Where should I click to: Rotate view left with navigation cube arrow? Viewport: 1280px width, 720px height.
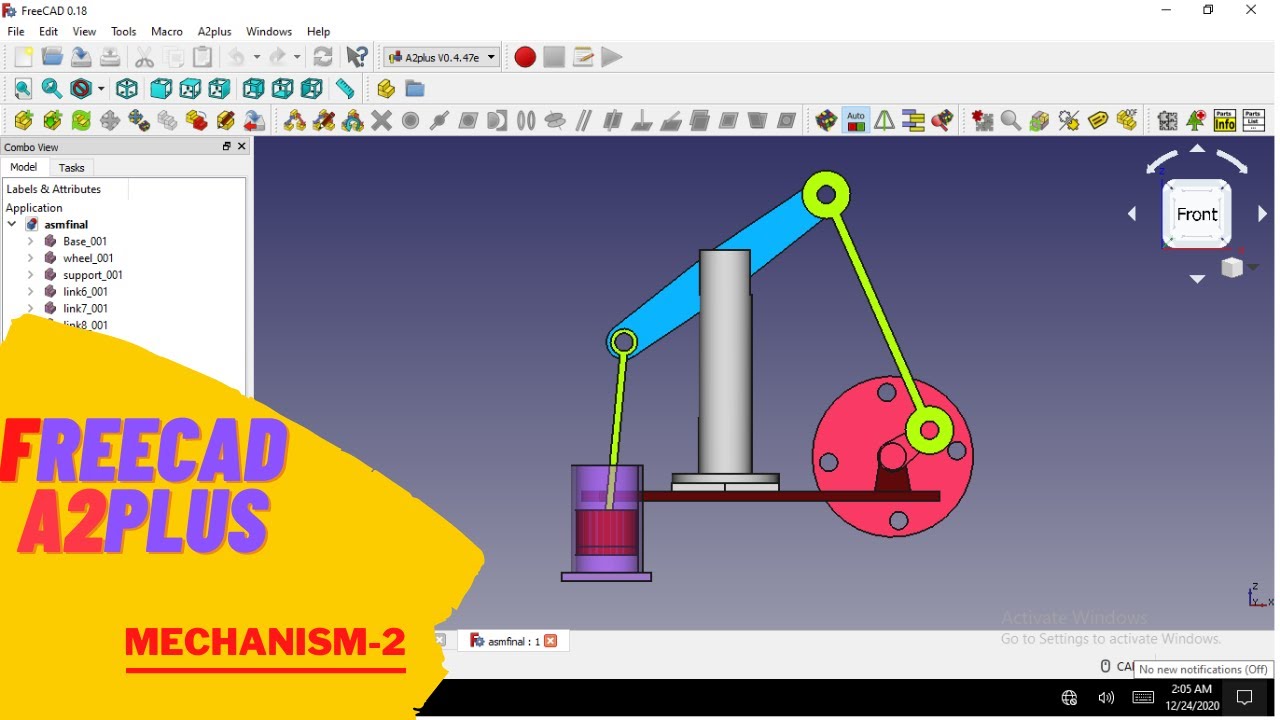(1132, 214)
